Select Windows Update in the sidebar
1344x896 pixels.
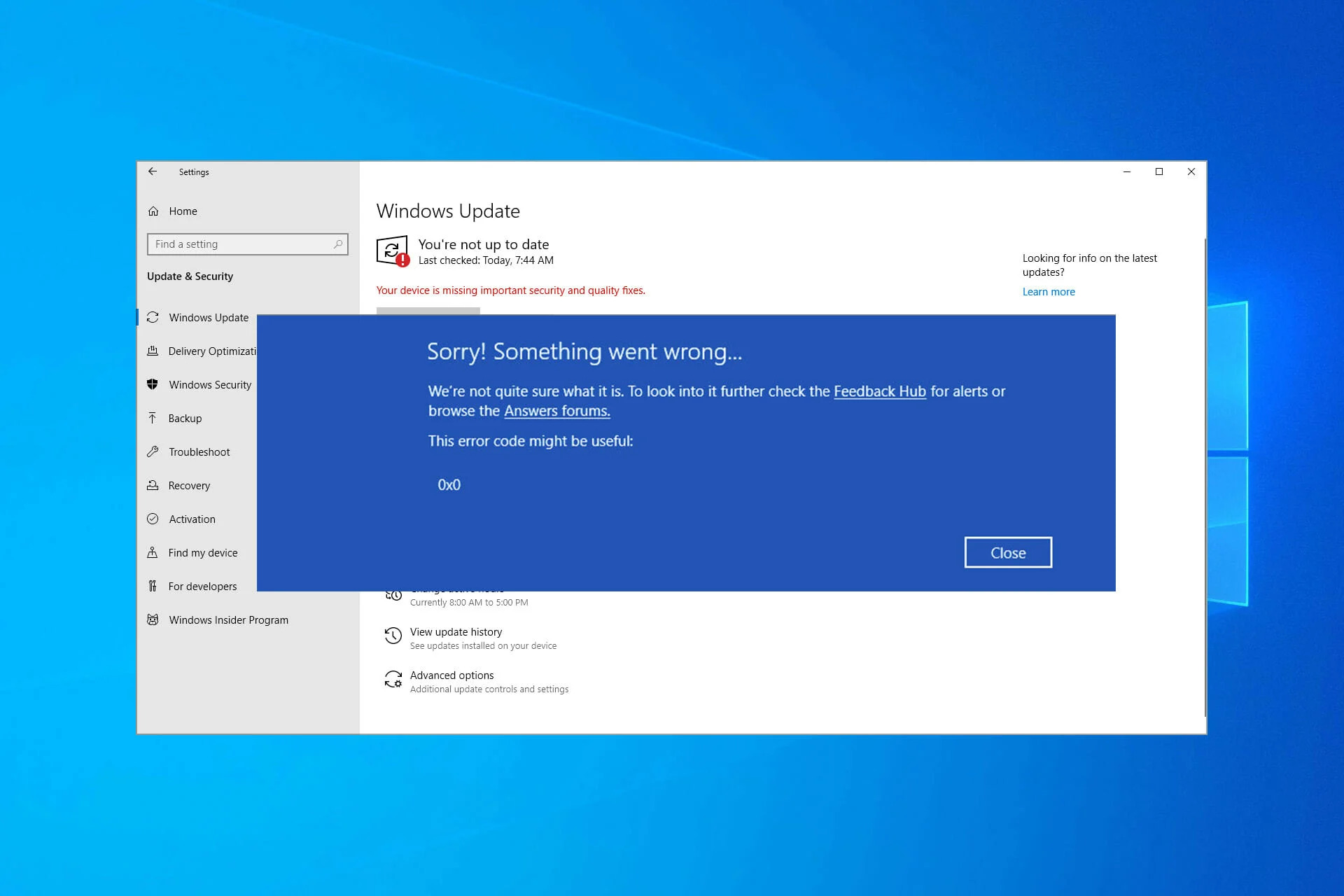208,317
